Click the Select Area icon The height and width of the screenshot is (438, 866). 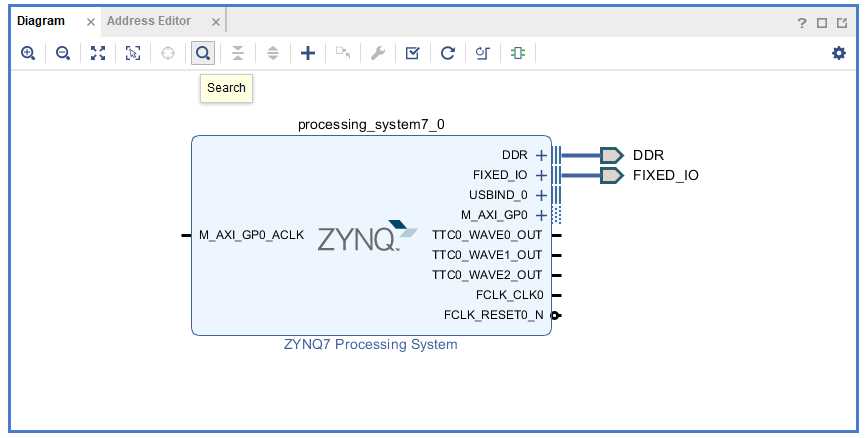tap(133, 53)
